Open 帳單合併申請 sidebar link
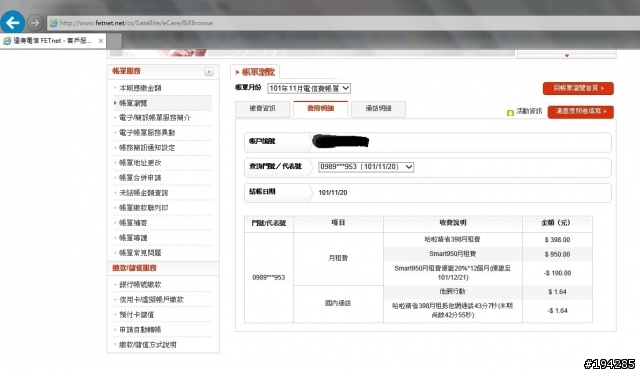 click(140, 178)
